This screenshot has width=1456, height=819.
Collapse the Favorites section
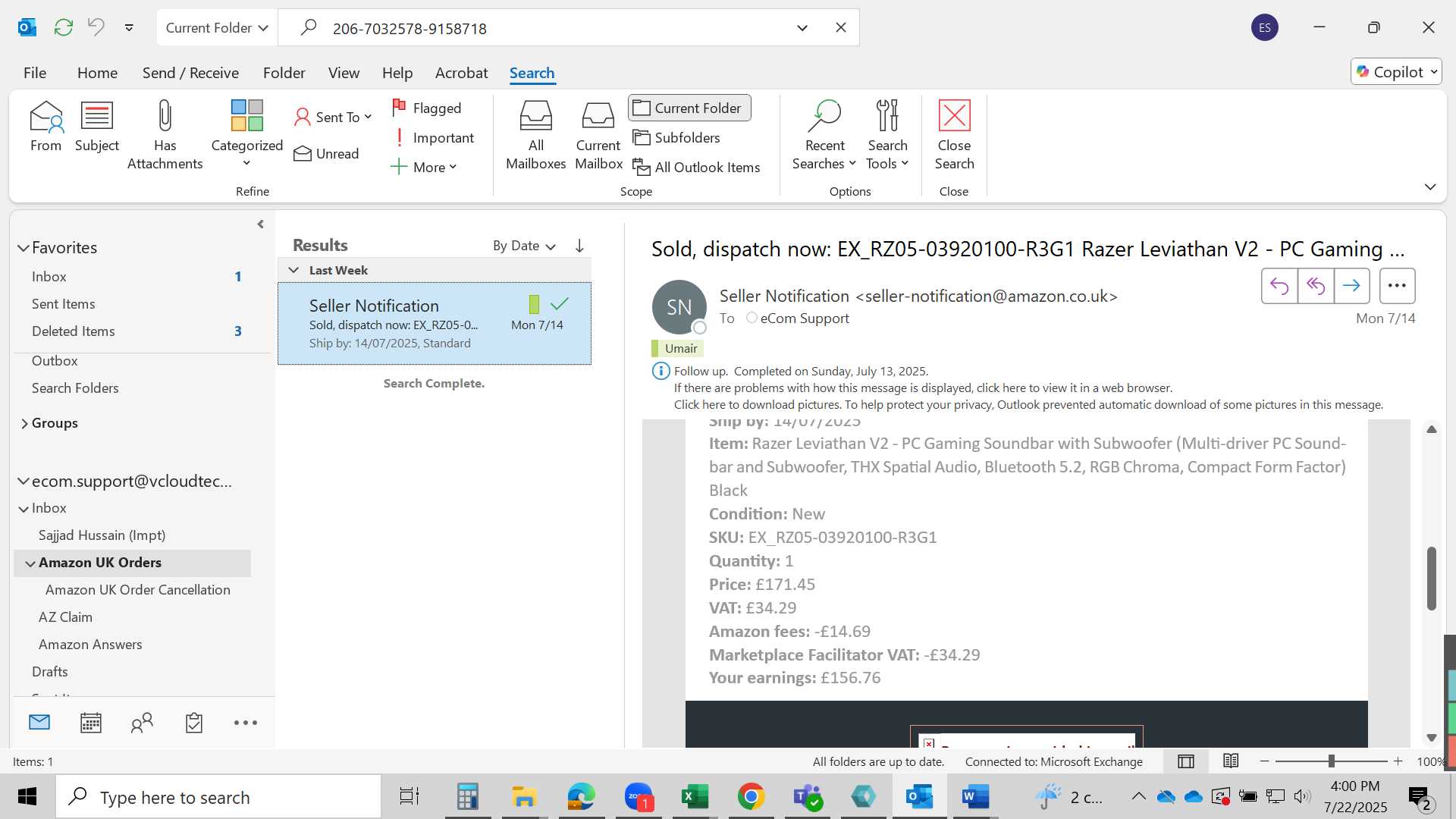pos(24,248)
